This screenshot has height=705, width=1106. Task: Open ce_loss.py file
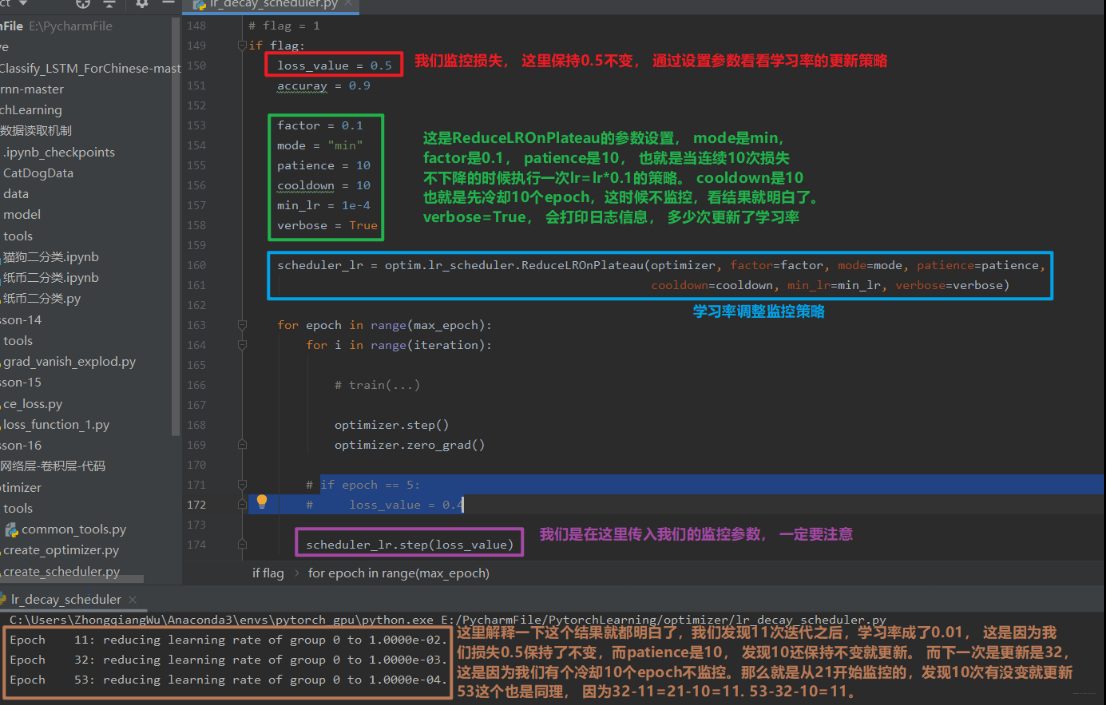(x=32, y=404)
